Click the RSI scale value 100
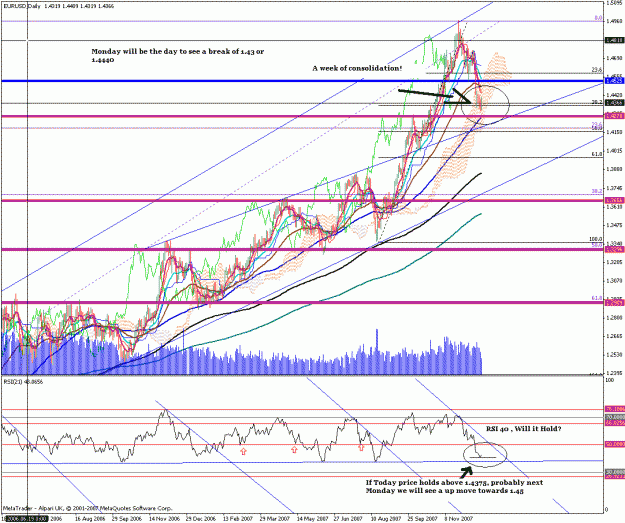This screenshot has height=523, width=625. 610,381
